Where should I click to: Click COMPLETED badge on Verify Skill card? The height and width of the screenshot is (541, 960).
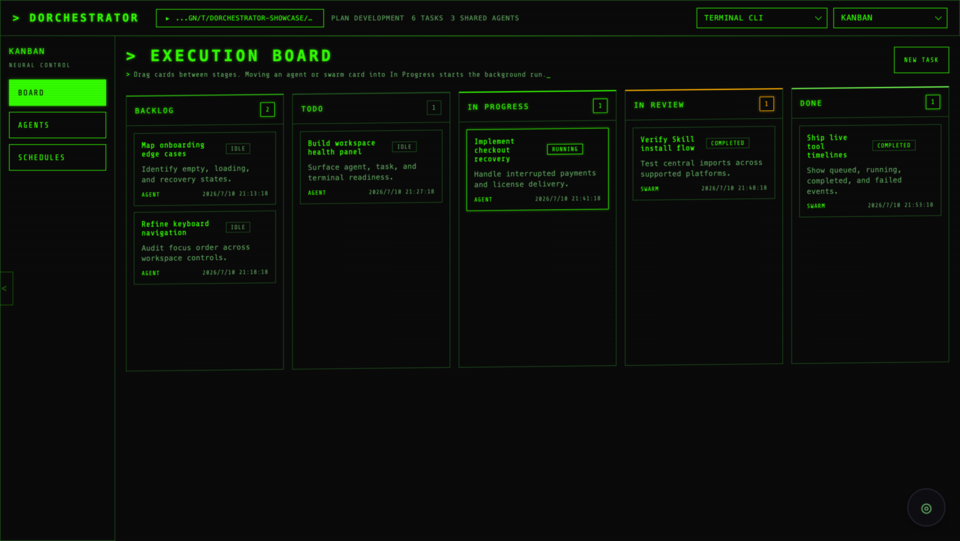click(x=727, y=143)
